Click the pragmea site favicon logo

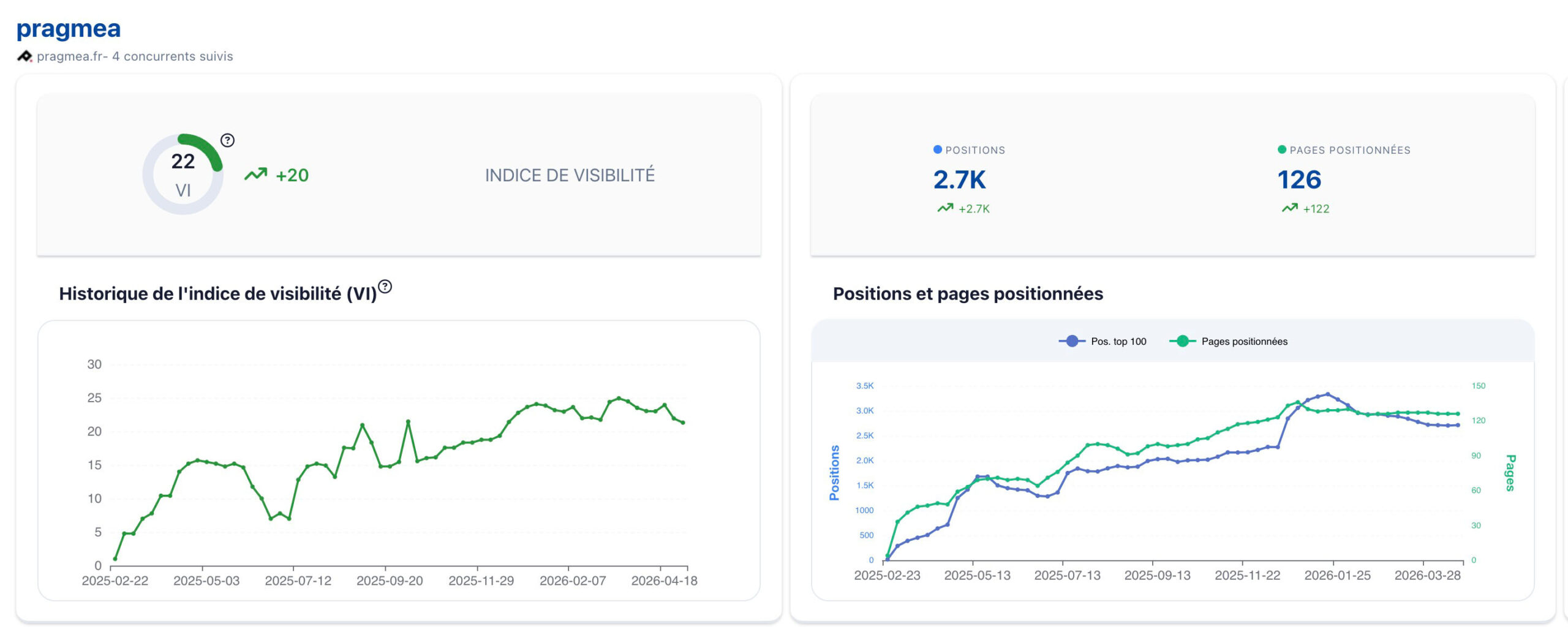click(x=24, y=56)
